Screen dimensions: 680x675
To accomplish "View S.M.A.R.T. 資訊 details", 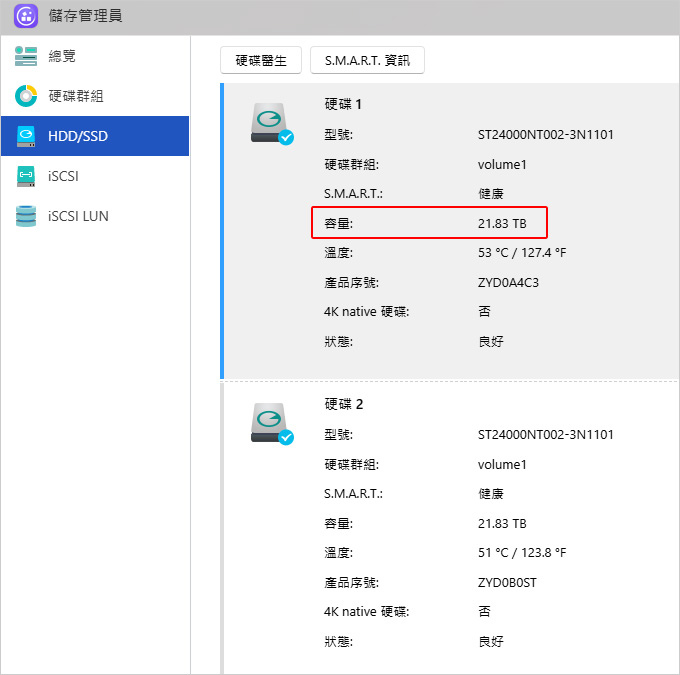I will (367, 60).
